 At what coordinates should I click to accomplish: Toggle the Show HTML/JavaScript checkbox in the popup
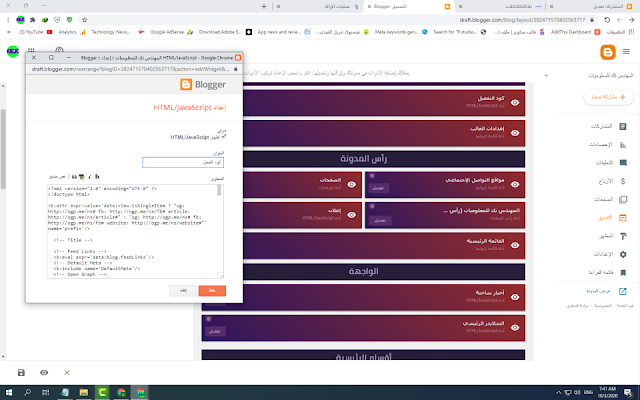223,137
